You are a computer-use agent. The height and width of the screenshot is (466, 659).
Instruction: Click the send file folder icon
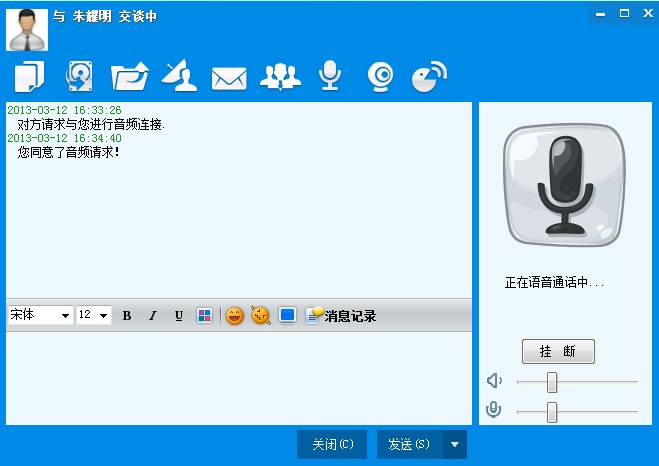pyautogui.click(x=129, y=76)
